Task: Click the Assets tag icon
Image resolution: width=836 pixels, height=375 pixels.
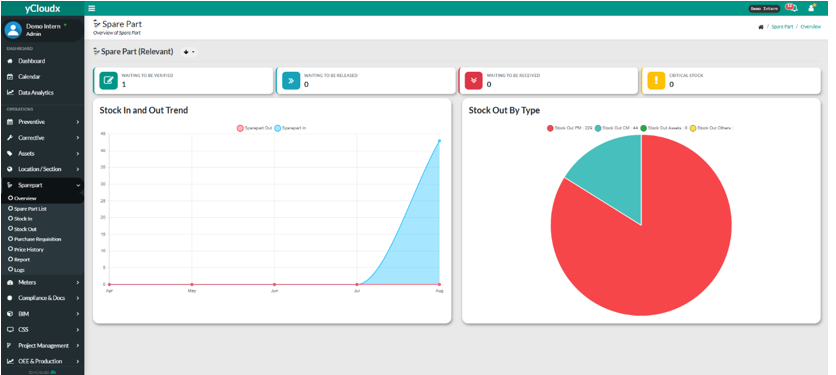Action: coord(10,154)
